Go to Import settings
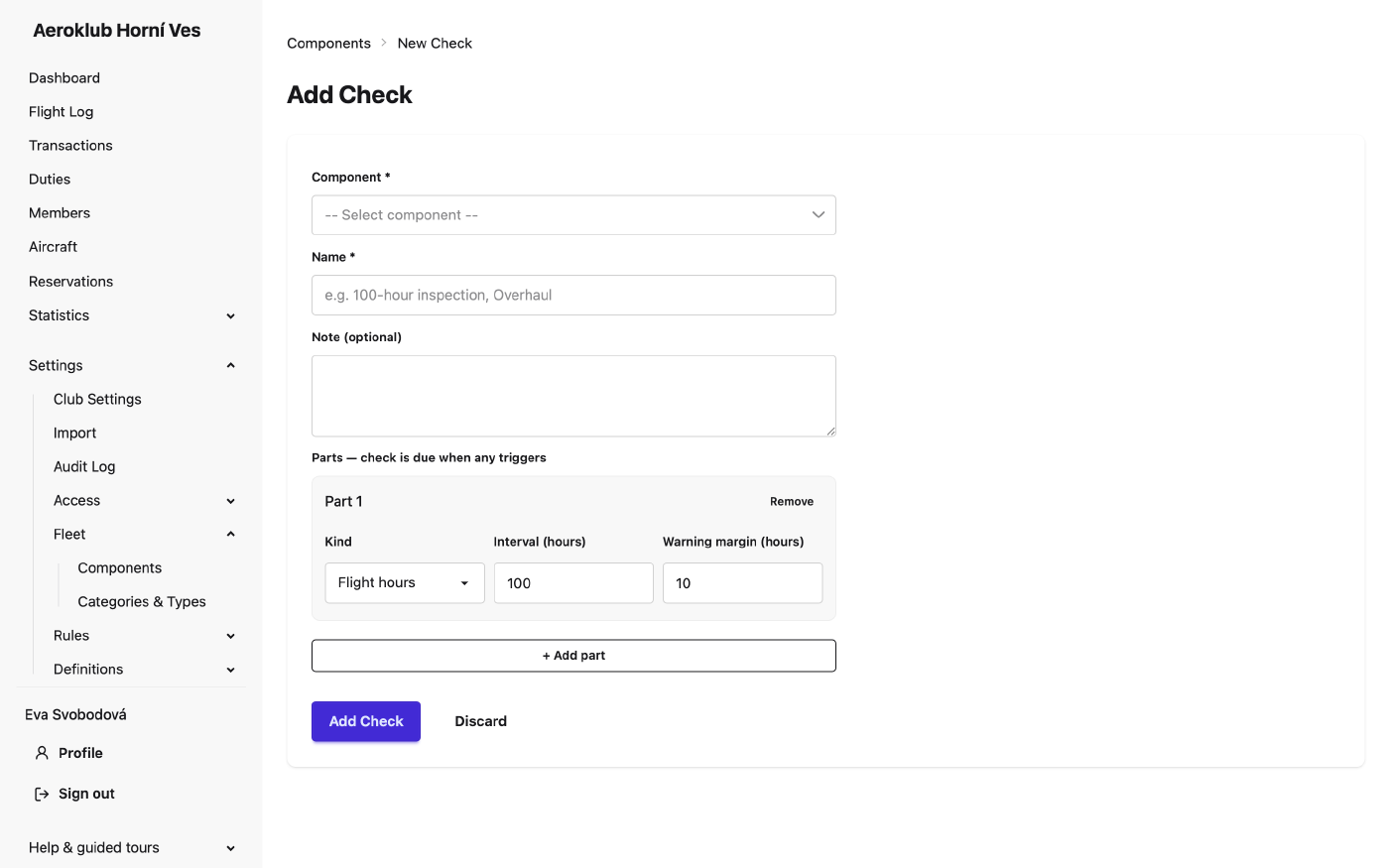This screenshot has height=868, width=1389. 75,433
